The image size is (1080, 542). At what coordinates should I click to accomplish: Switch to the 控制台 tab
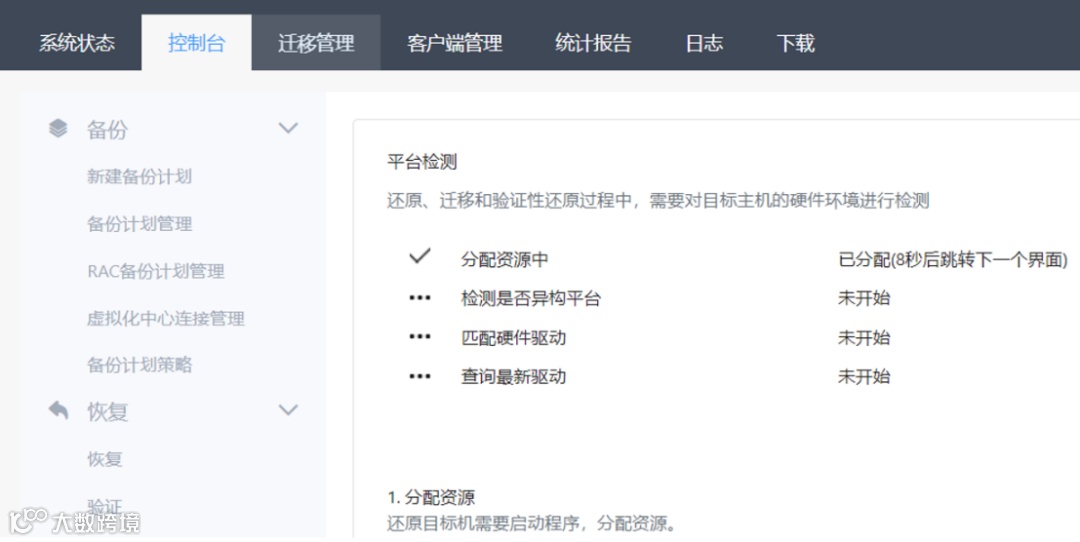tap(196, 43)
